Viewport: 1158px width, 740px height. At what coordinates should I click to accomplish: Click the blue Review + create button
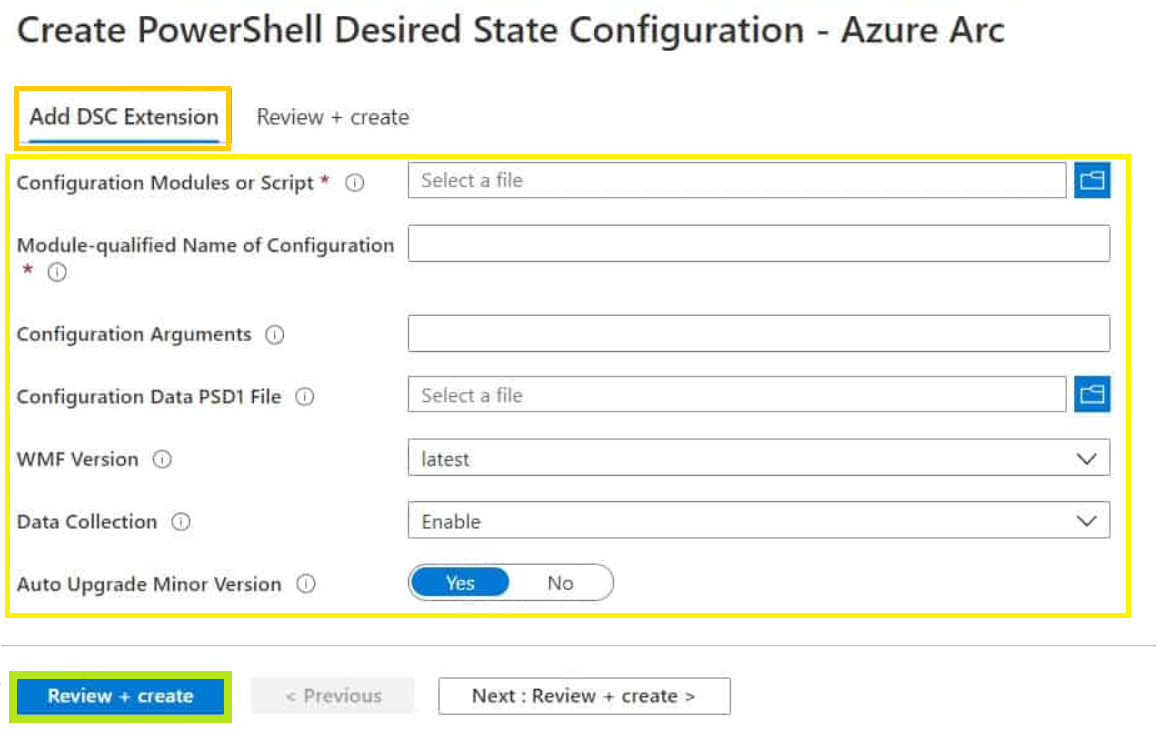(120, 696)
